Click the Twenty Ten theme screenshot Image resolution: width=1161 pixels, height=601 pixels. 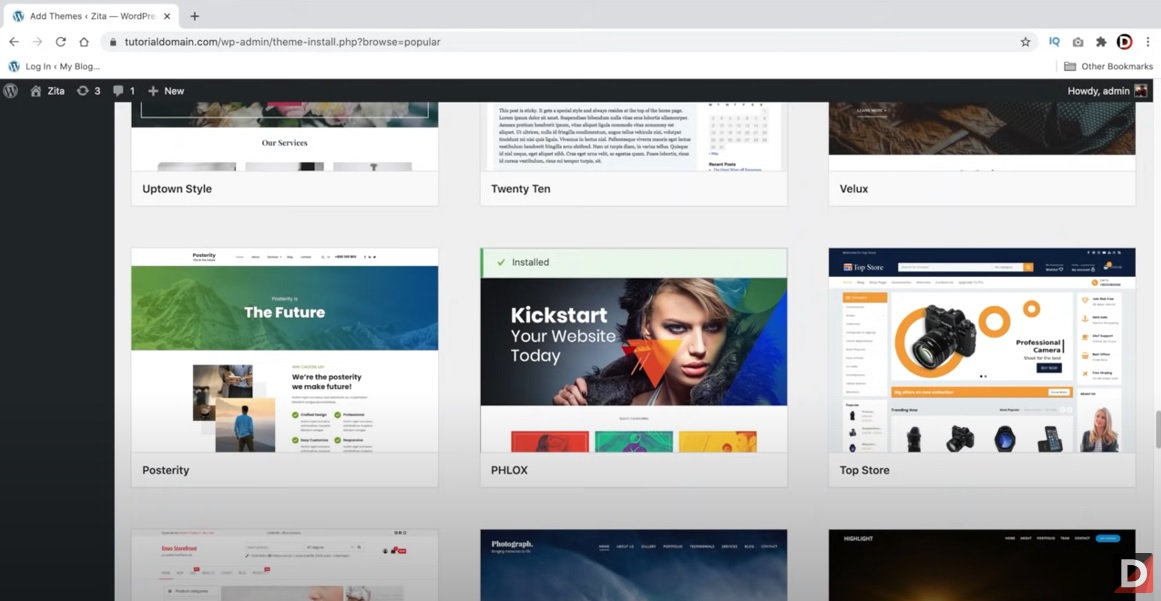[x=634, y=137]
